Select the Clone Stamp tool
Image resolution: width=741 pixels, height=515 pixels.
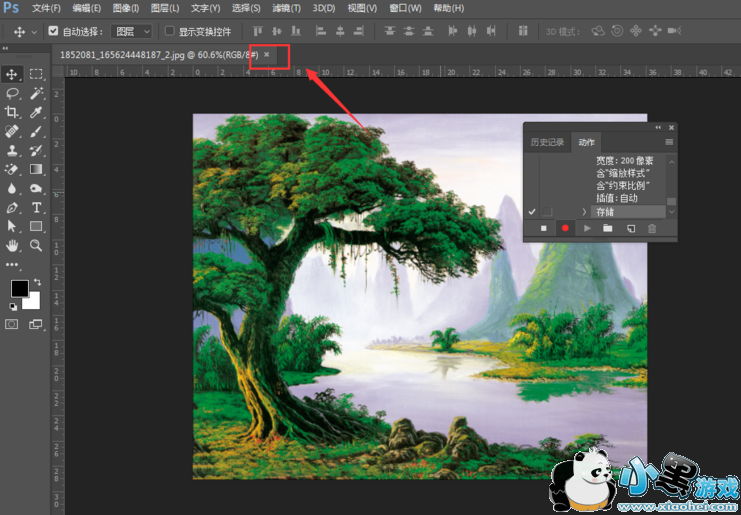[12, 150]
